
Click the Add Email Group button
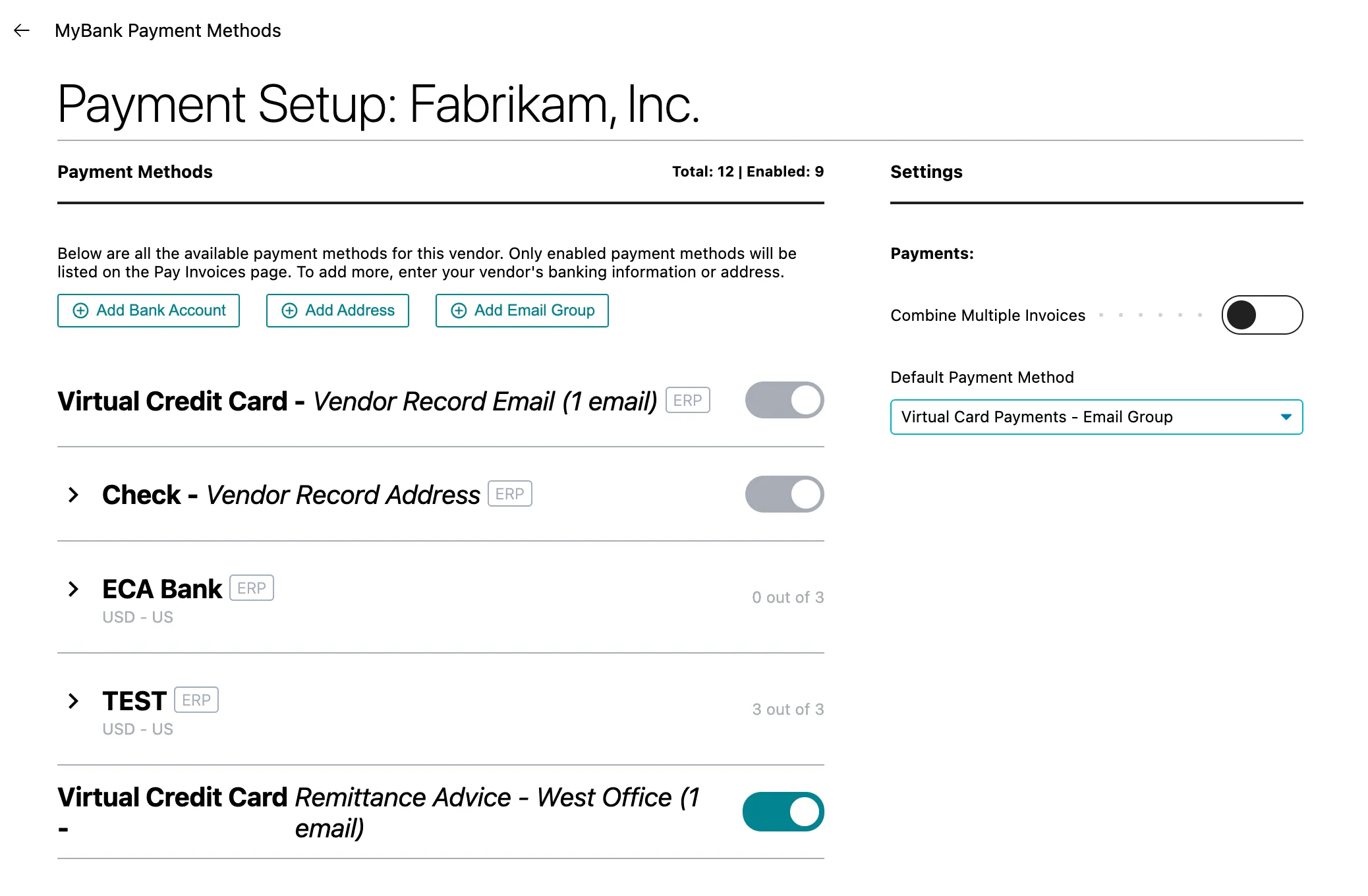tap(522, 310)
